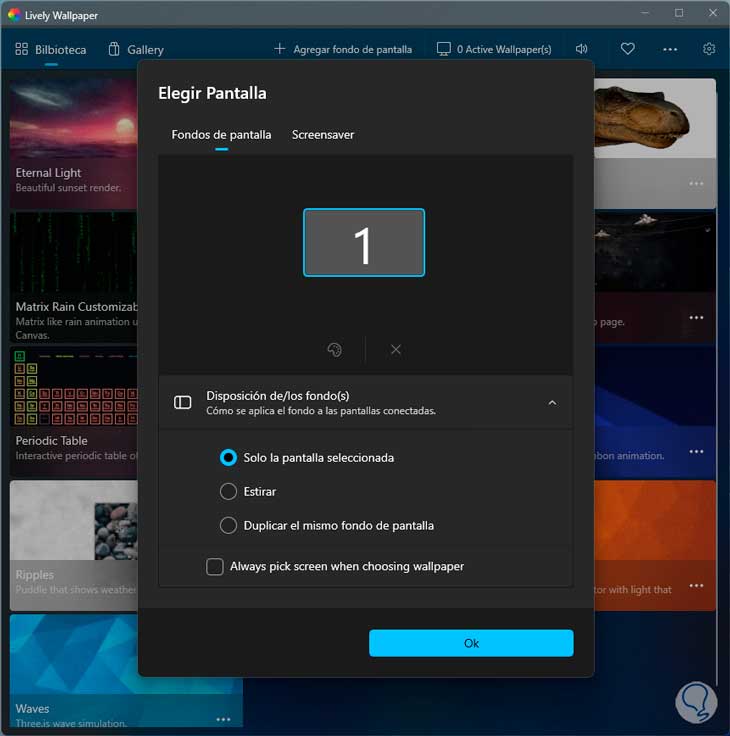Switch to the Screensaver tab

click(323, 135)
